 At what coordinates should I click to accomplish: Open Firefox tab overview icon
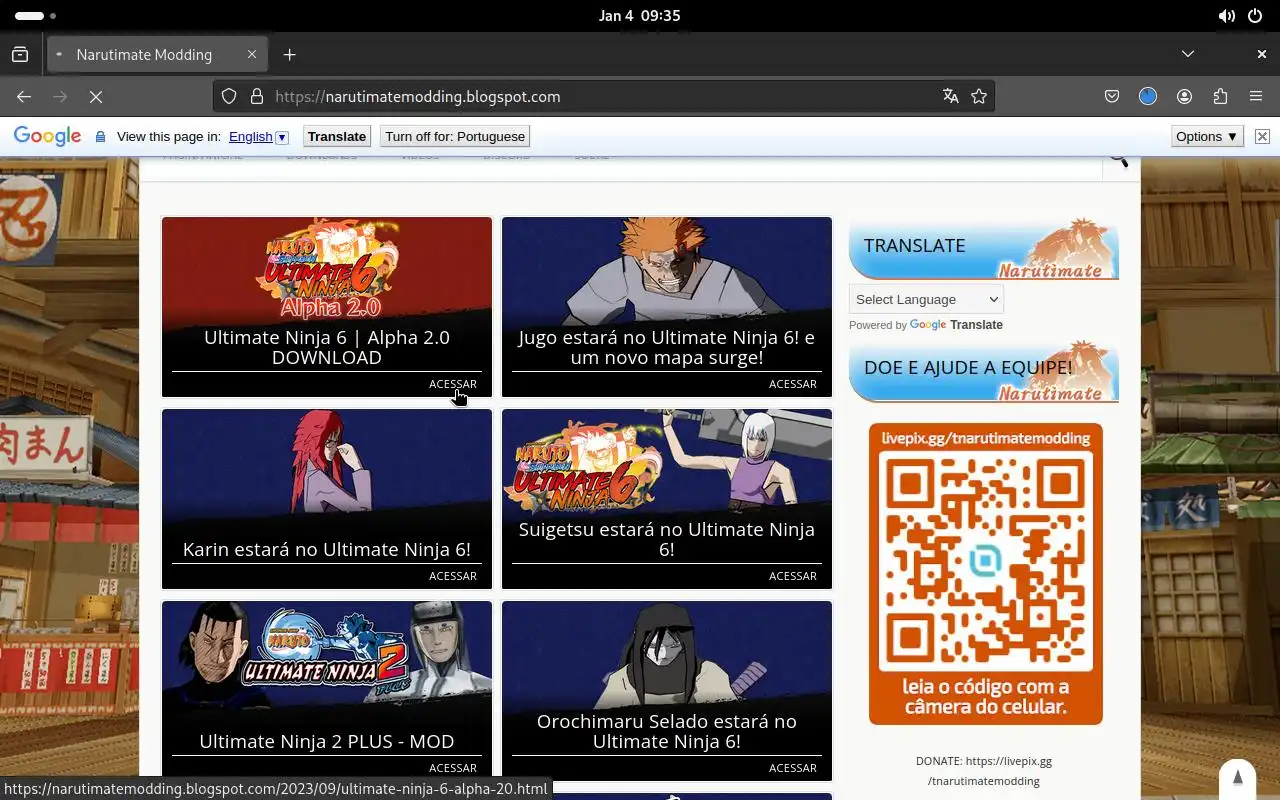(x=20, y=54)
